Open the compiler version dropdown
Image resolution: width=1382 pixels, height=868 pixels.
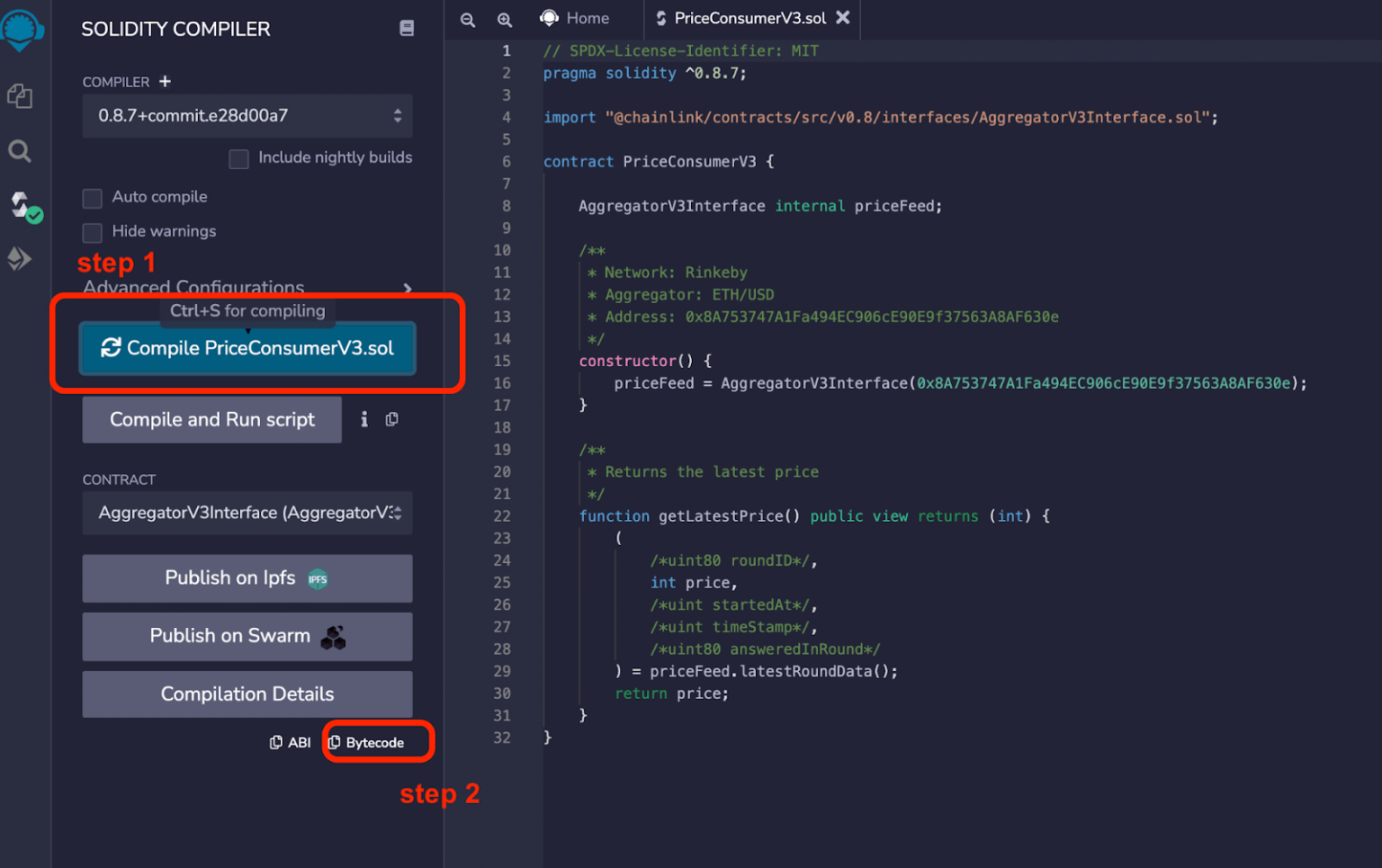[247, 116]
